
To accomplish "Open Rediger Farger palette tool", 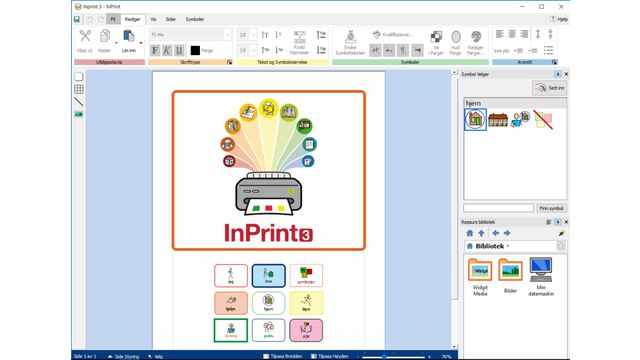I will click(x=476, y=42).
